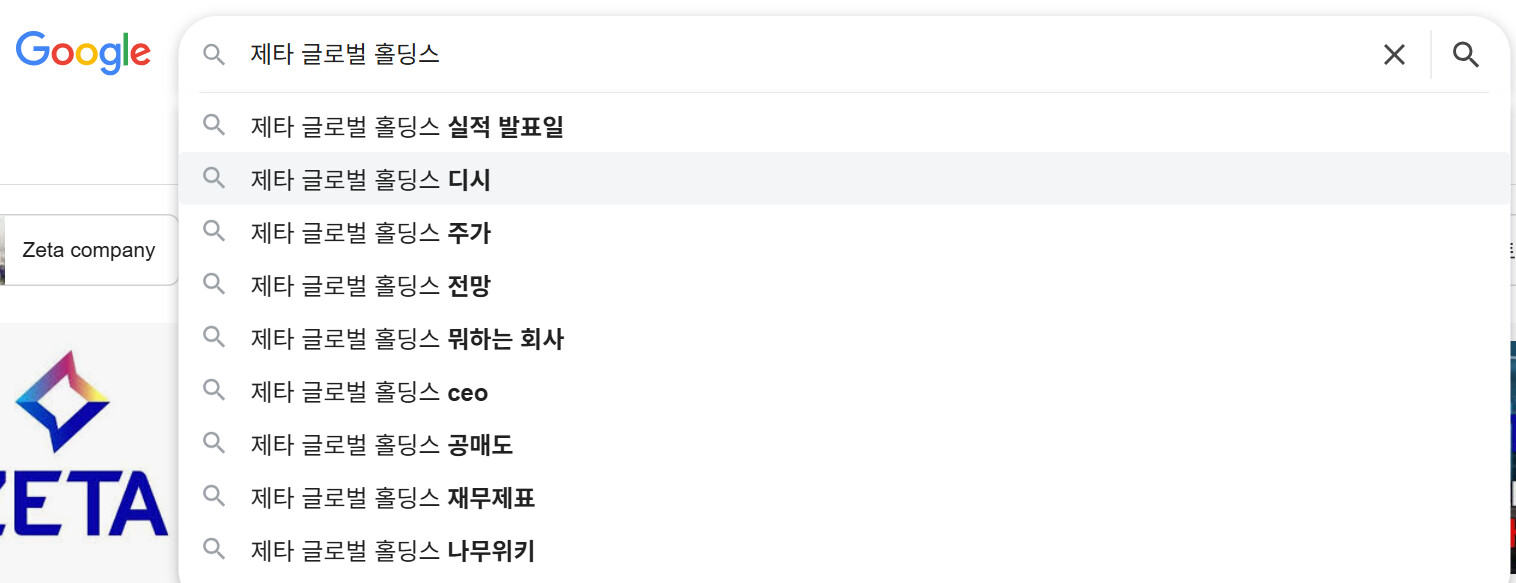
Task: Select the 공매도 suggestion
Action: (x=381, y=445)
